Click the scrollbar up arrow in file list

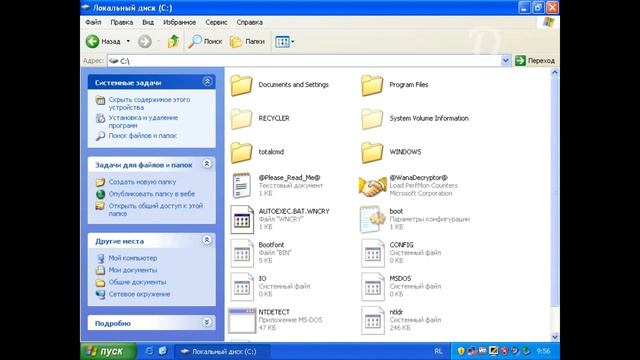tap(555, 73)
